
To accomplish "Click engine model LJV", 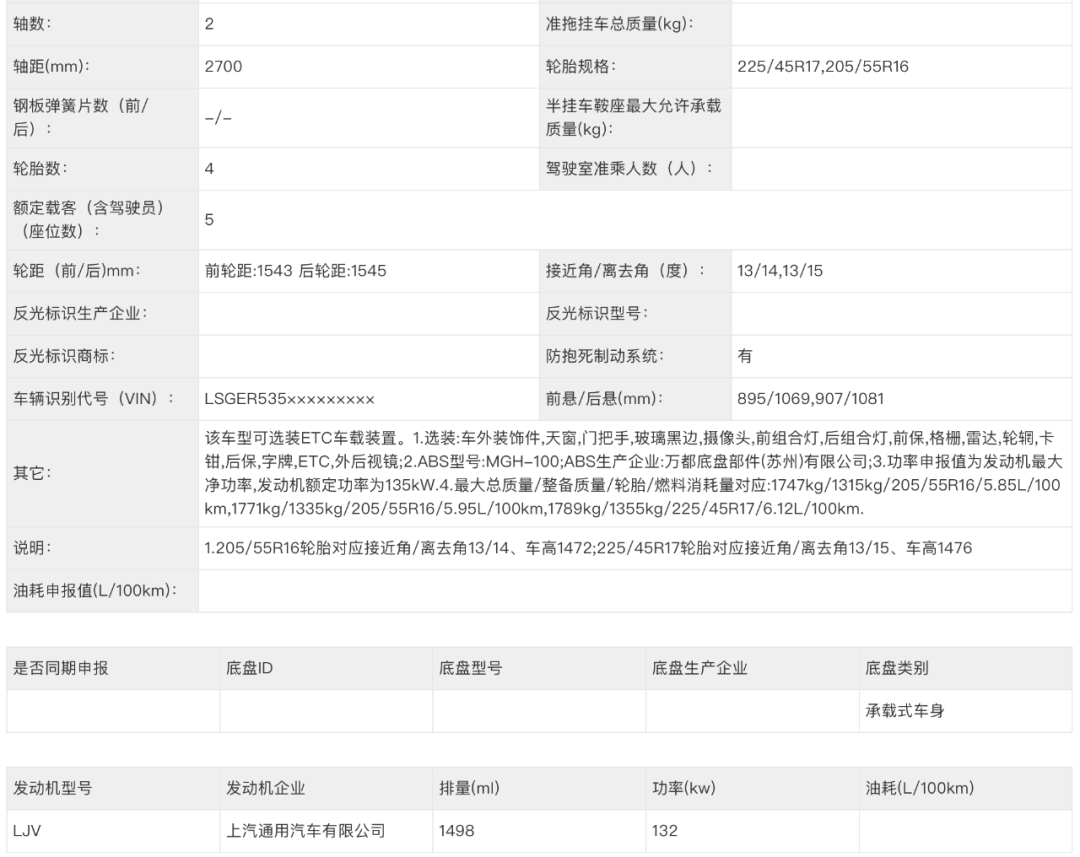I will [x=27, y=832].
